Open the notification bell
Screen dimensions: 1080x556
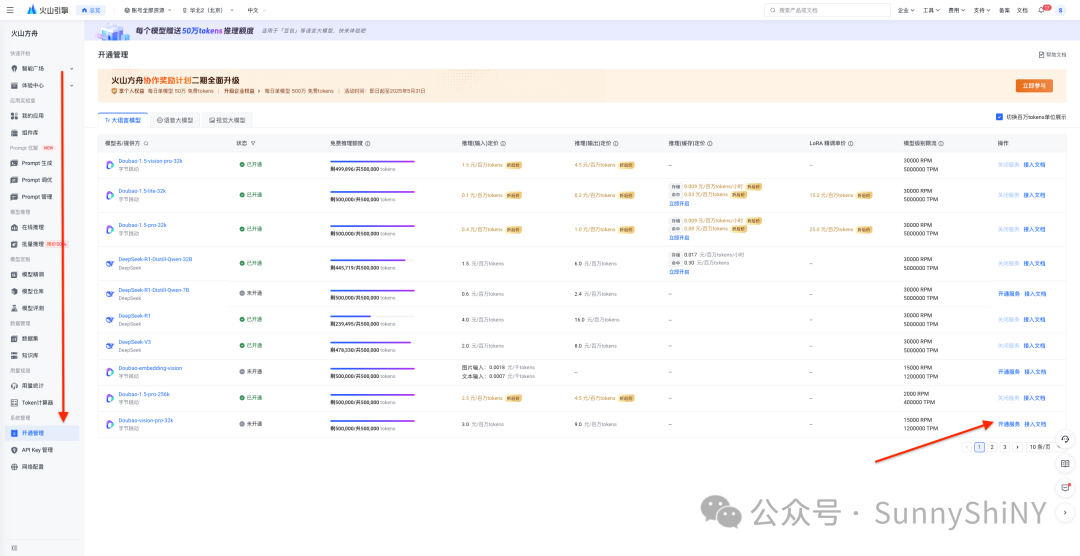click(1041, 10)
